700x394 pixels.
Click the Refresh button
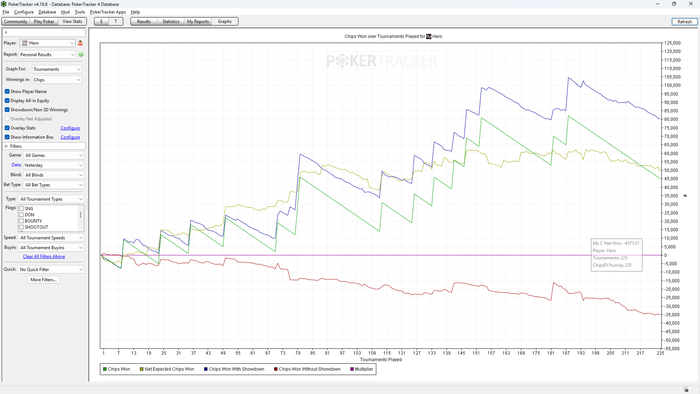[684, 21]
